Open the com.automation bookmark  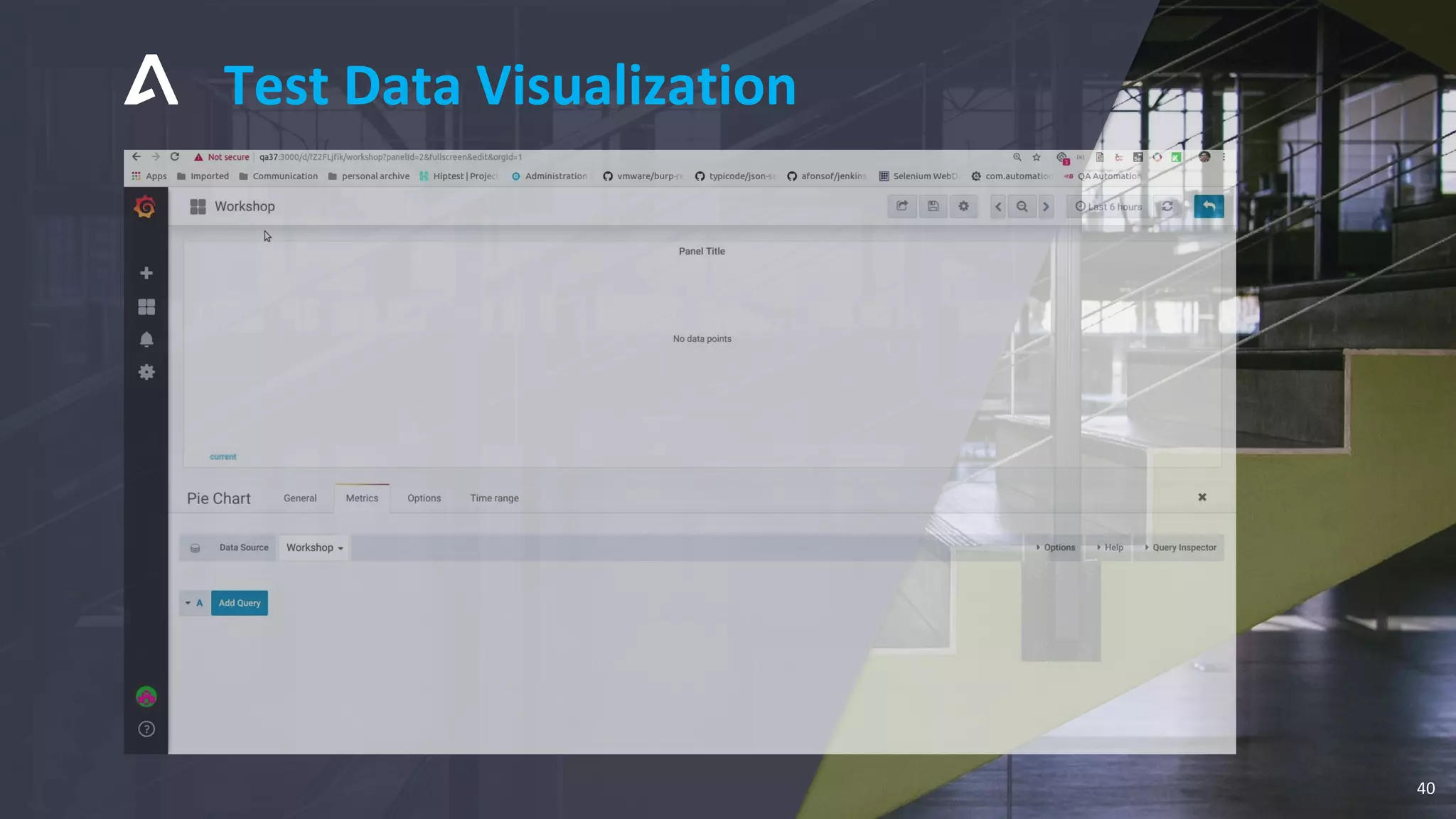tap(1011, 176)
